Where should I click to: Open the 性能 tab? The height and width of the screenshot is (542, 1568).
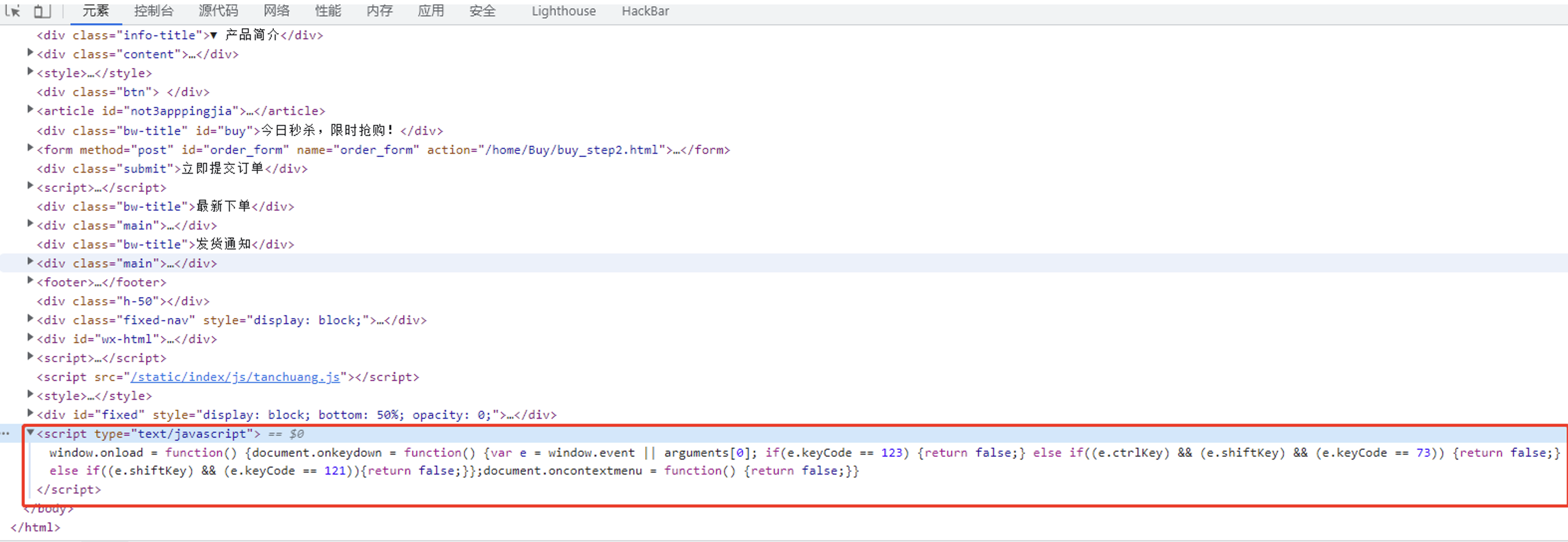coord(328,11)
